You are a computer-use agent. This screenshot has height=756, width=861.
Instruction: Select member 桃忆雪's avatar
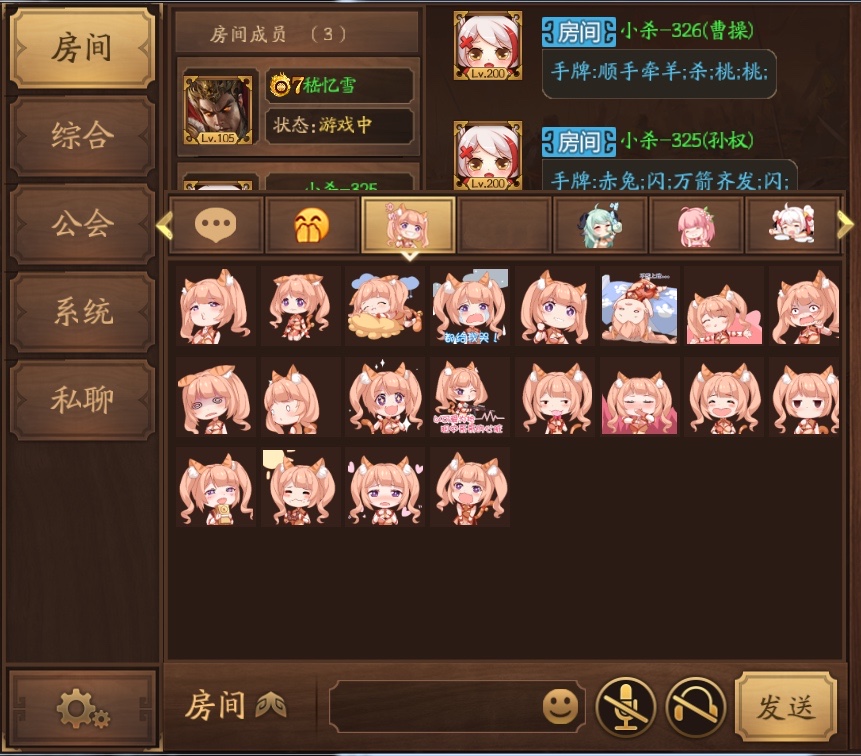pyautogui.click(x=218, y=110)
